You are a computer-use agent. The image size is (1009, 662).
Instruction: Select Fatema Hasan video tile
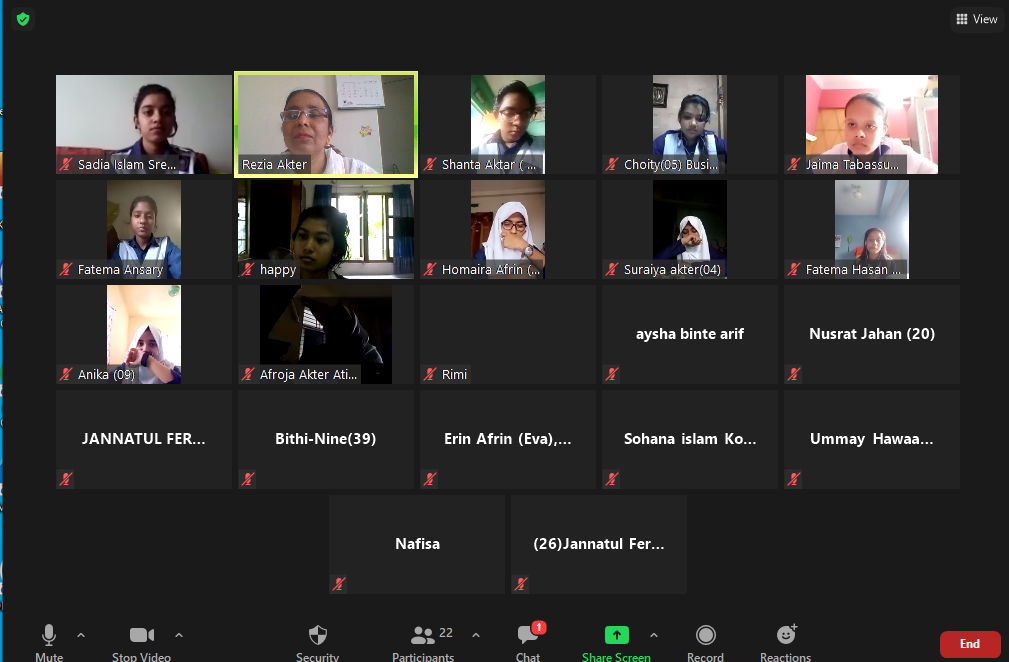click(872, 229)
